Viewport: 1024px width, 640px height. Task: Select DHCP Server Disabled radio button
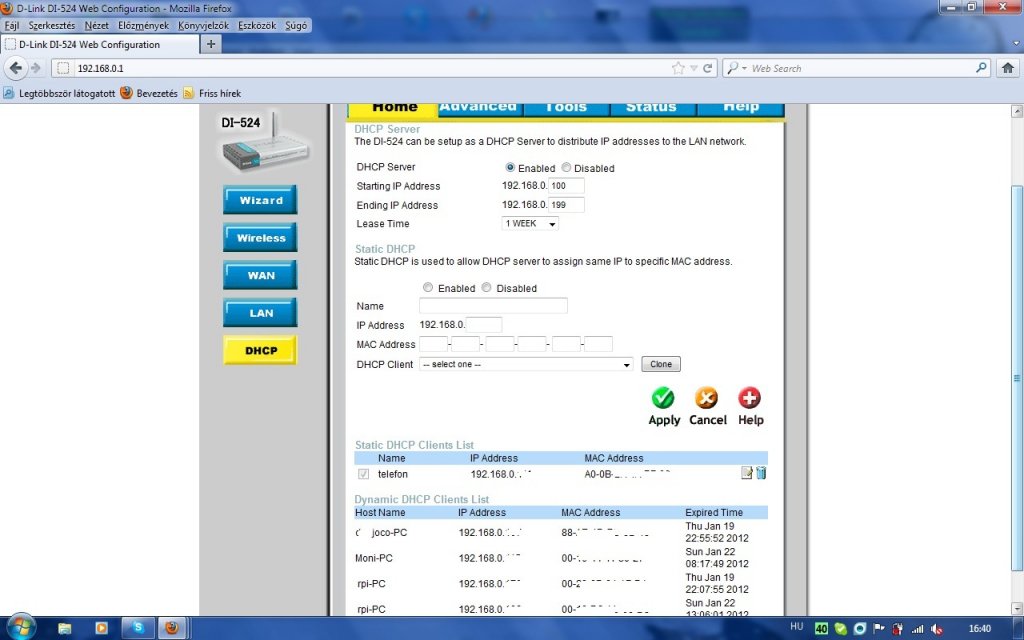point(566,167)
